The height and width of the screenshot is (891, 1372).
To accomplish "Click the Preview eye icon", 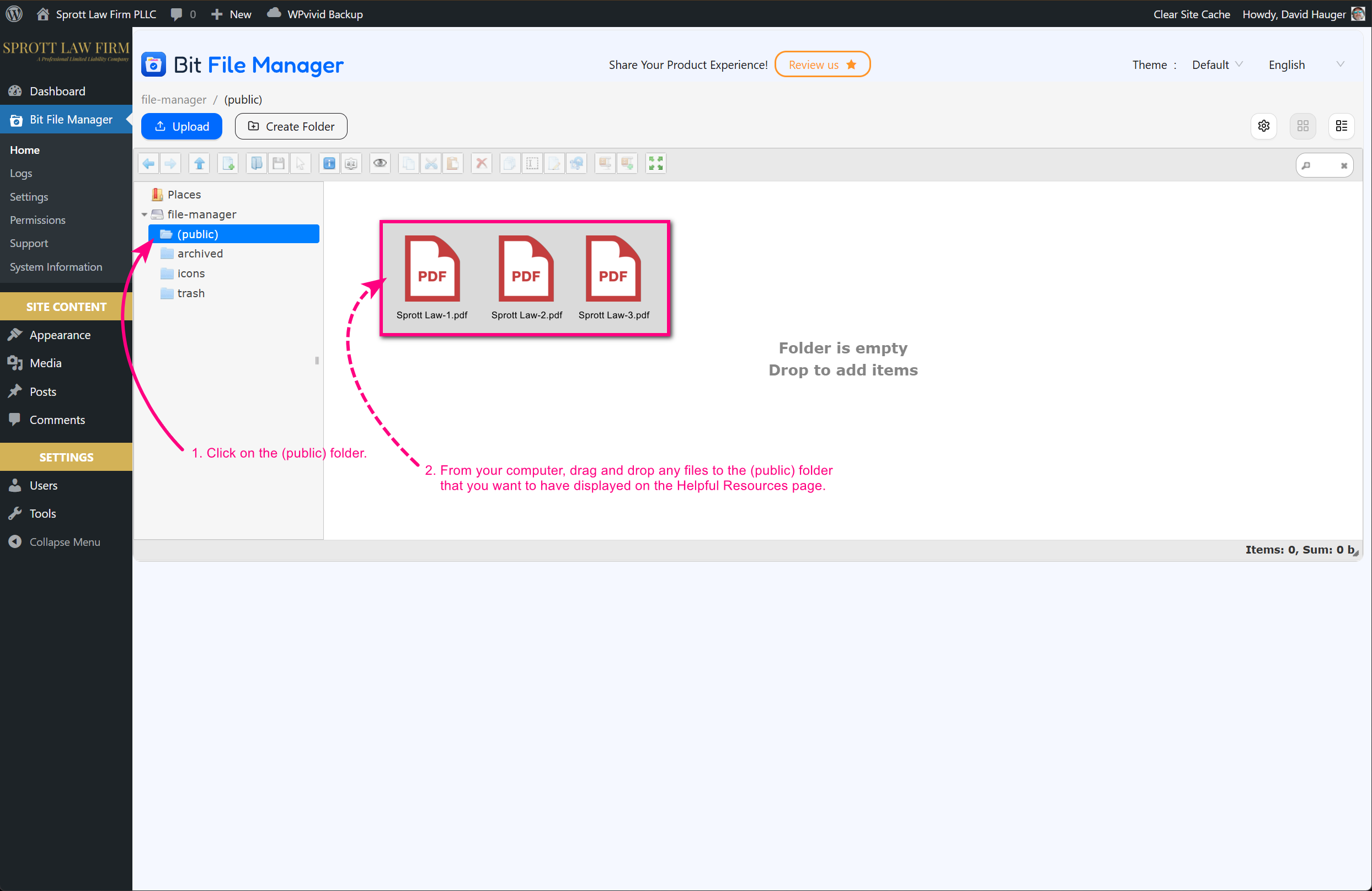I will [380, 164].
